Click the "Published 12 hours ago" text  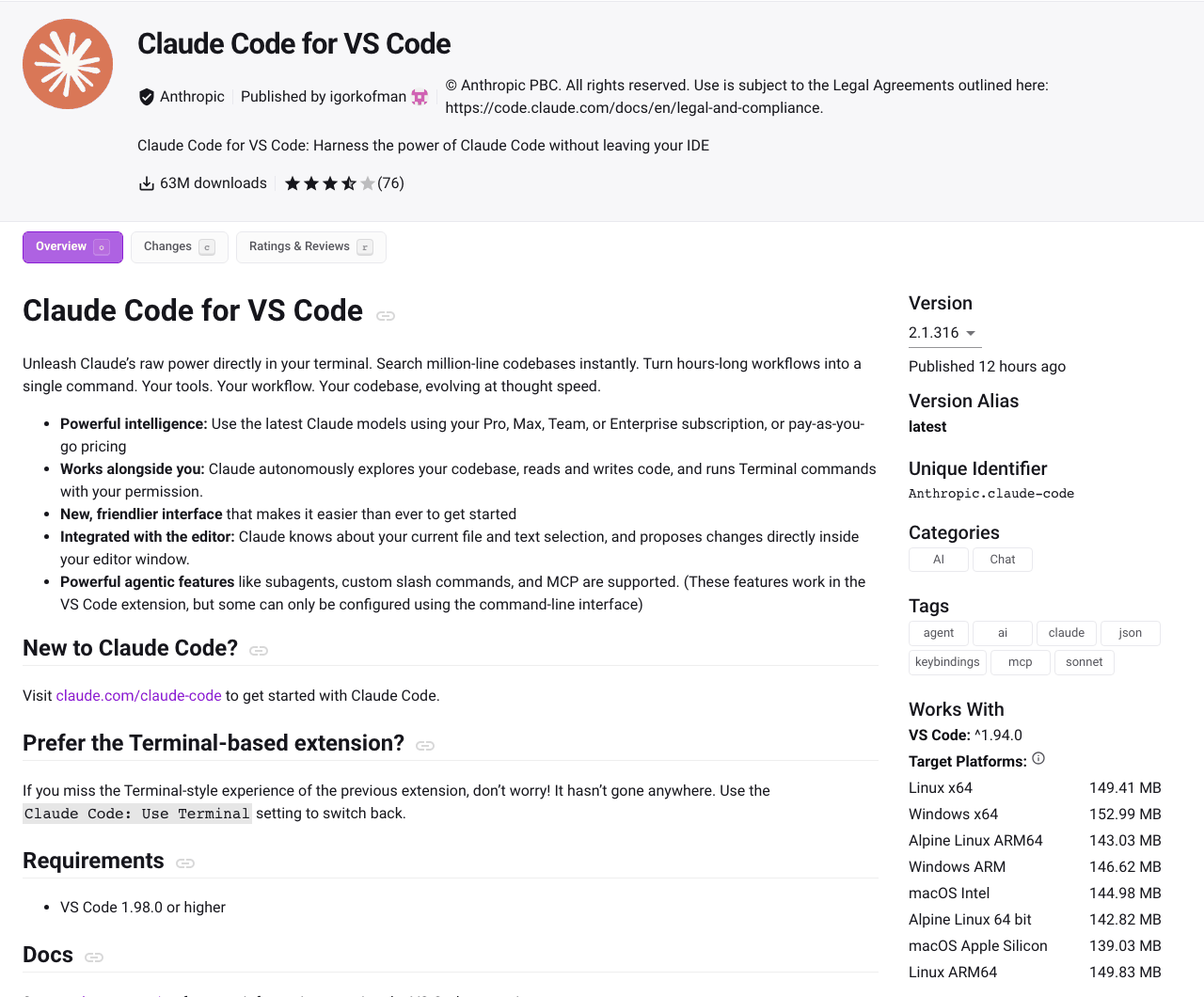(x=987, y=367)
